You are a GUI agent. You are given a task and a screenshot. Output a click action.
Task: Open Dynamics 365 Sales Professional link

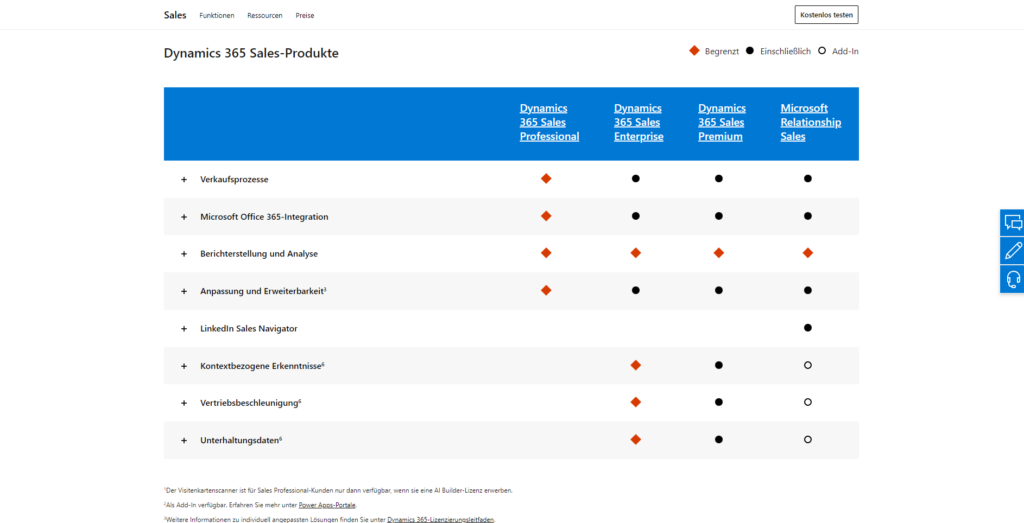tap(549, 123)
